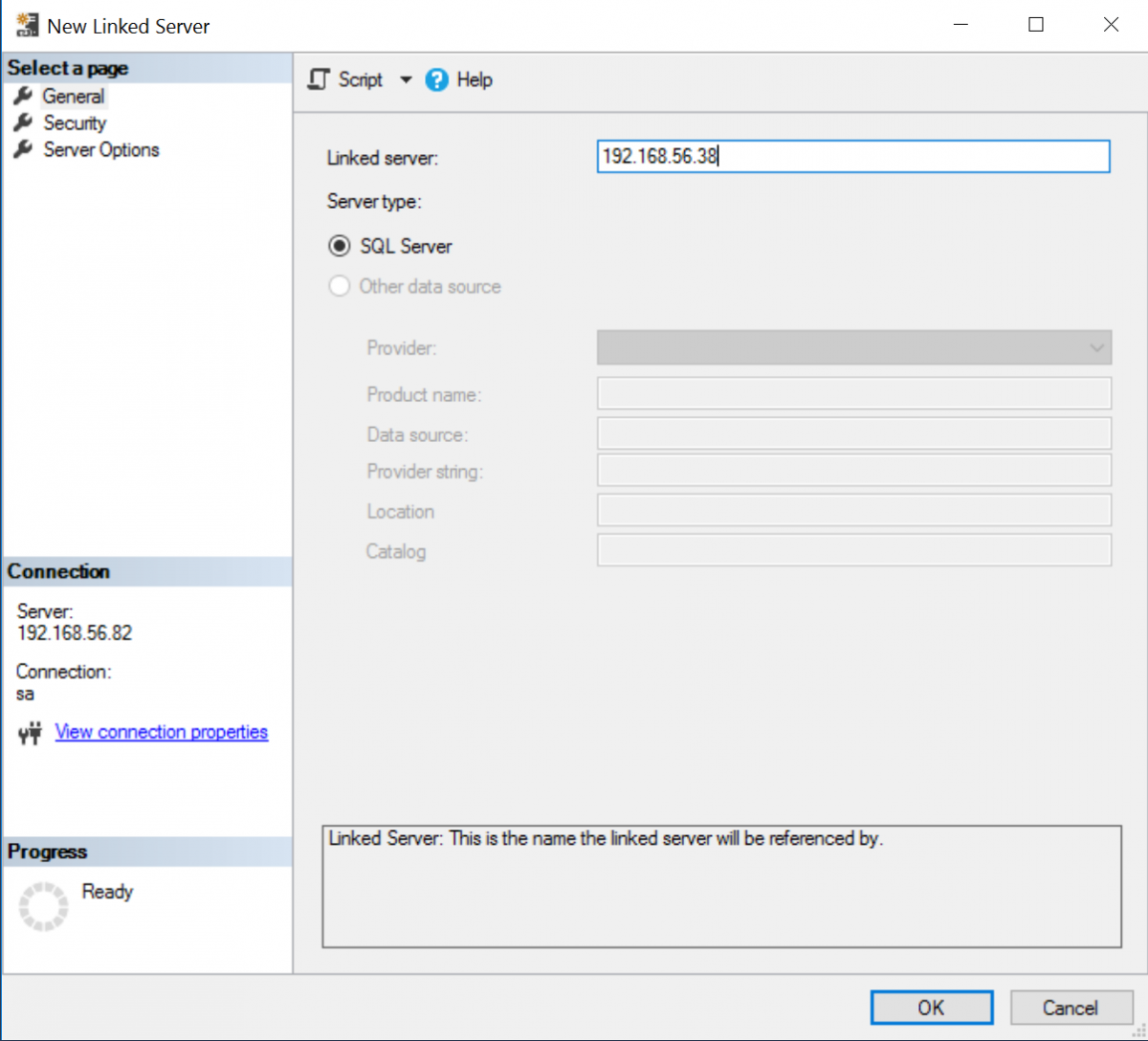The height and width of the screenshot is (1041, 1148).
Task: Open the Server Options page
Action: click(x=99, y=149)
